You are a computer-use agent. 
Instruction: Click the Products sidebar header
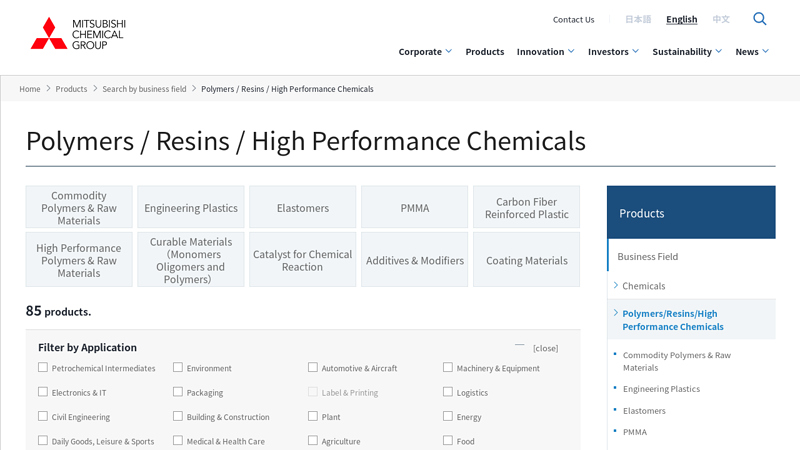click(691, 212)
